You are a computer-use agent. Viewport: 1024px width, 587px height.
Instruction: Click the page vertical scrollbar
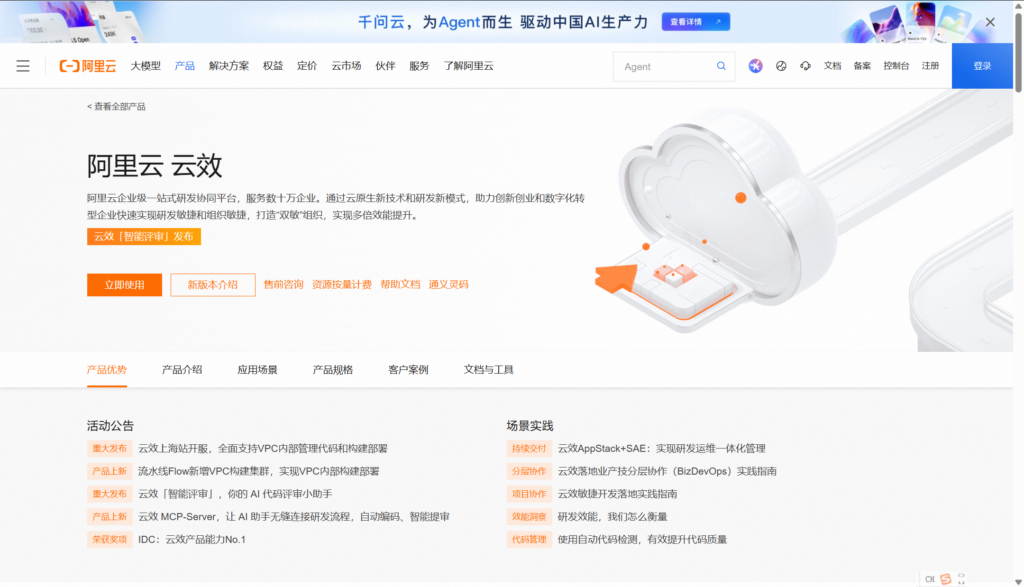pos(1018,52)
